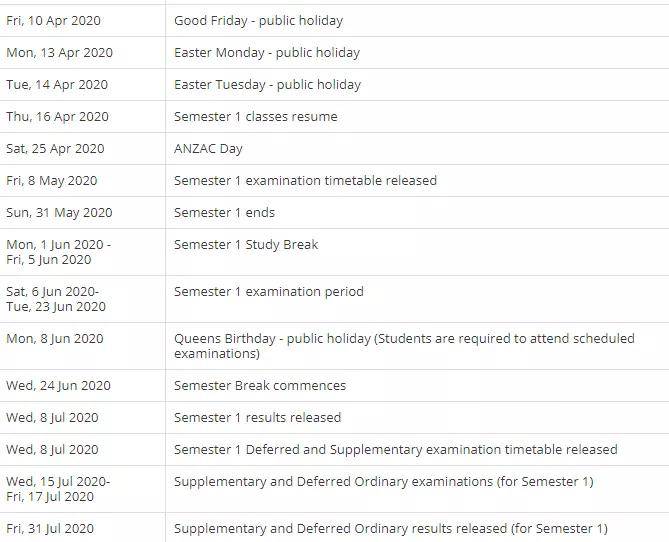Image resolution: width=669 pixels, height=542 pixels.
Task: Select the Semester 1 results released text
Action: (257, 418)
